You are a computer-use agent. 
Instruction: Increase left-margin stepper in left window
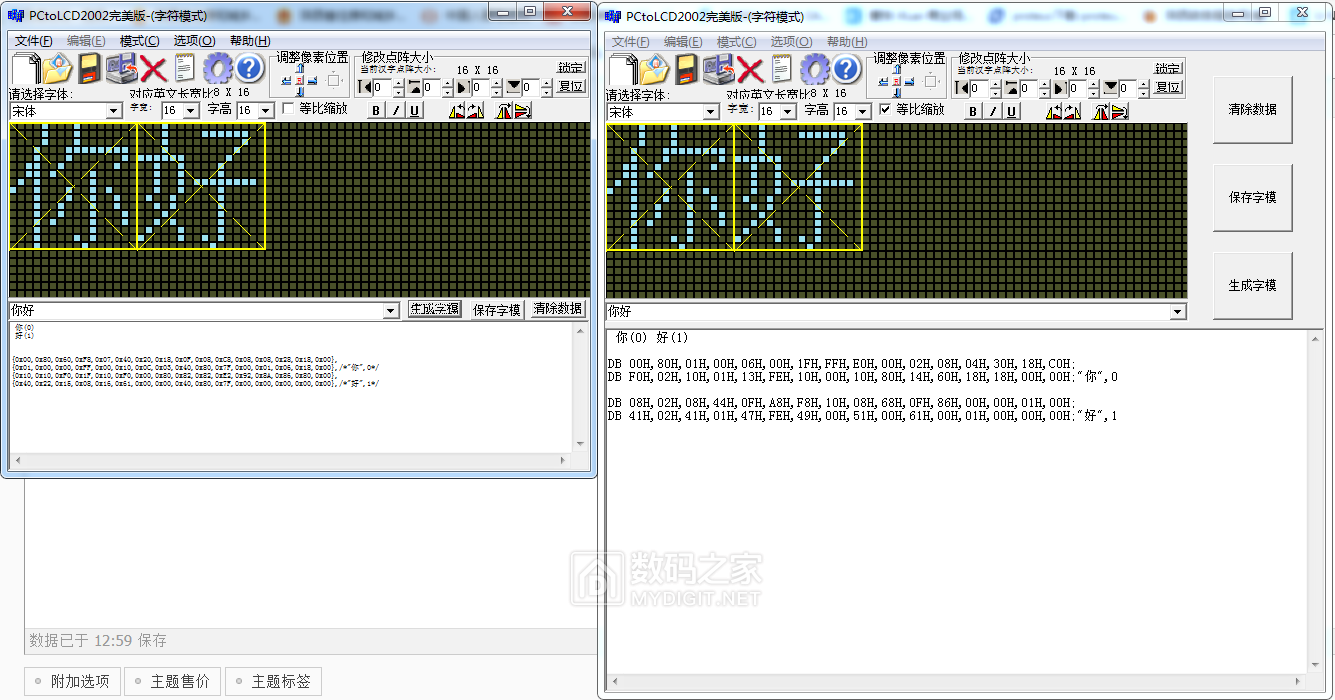[400, 84]
